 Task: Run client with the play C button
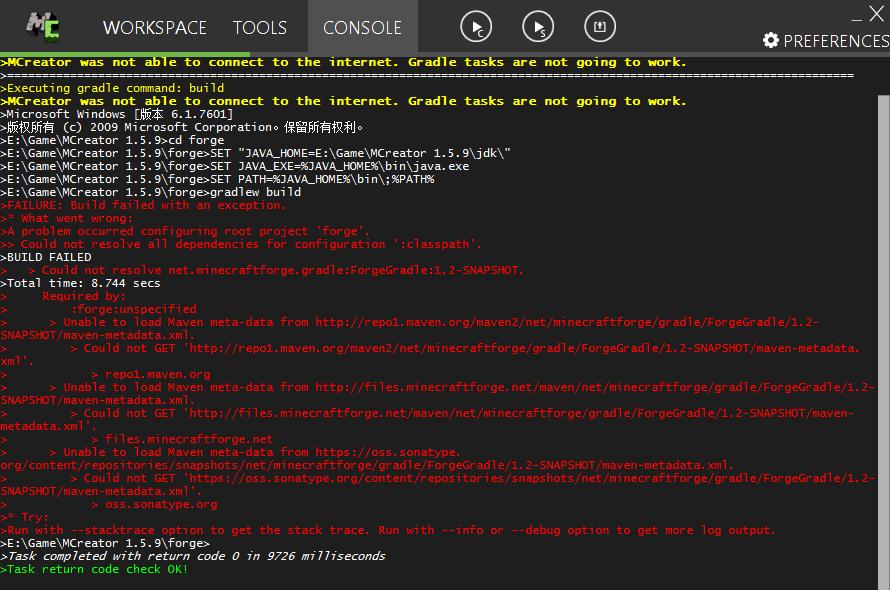click(x=476, y=27)
